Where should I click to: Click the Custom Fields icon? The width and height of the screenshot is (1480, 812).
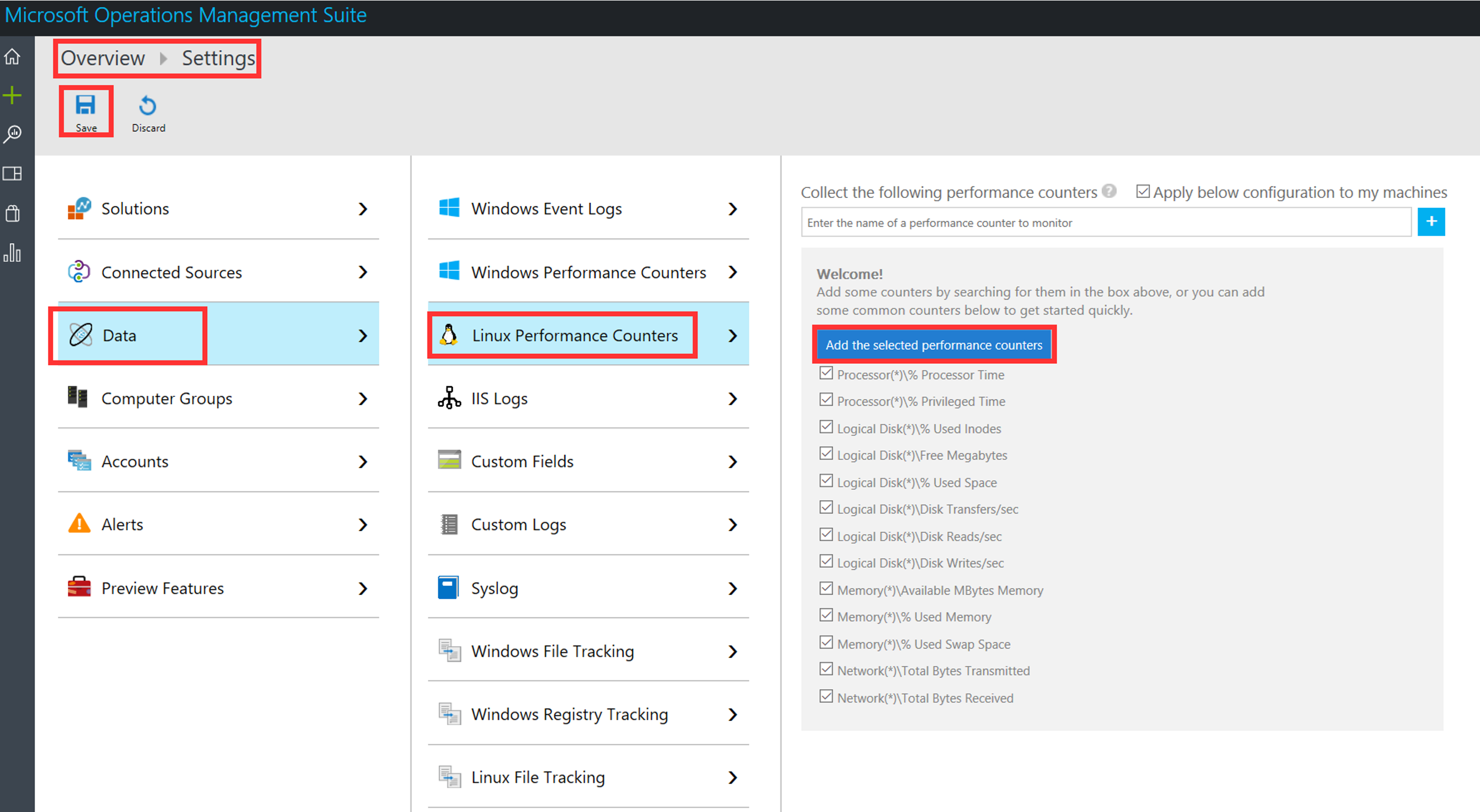(x=449, y=460)
